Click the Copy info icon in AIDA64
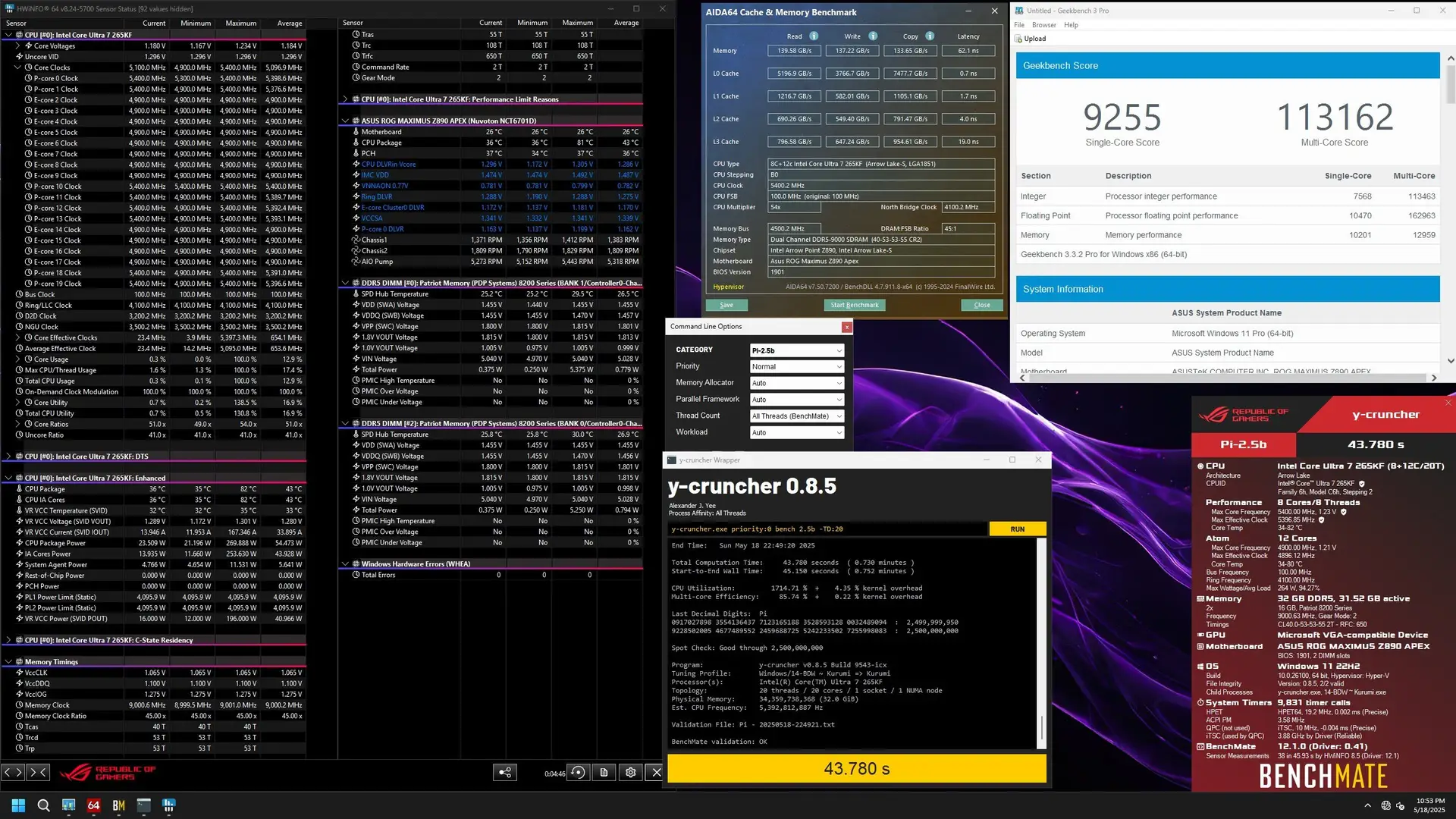Image resolution: width=1456 pixels, height=819 pixels. pyautogui.click(x=930, y=36)
